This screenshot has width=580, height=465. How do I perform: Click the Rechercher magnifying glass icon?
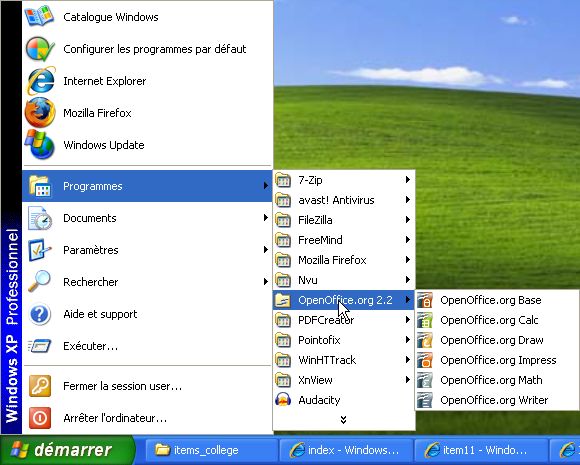(x=39, y=282)
